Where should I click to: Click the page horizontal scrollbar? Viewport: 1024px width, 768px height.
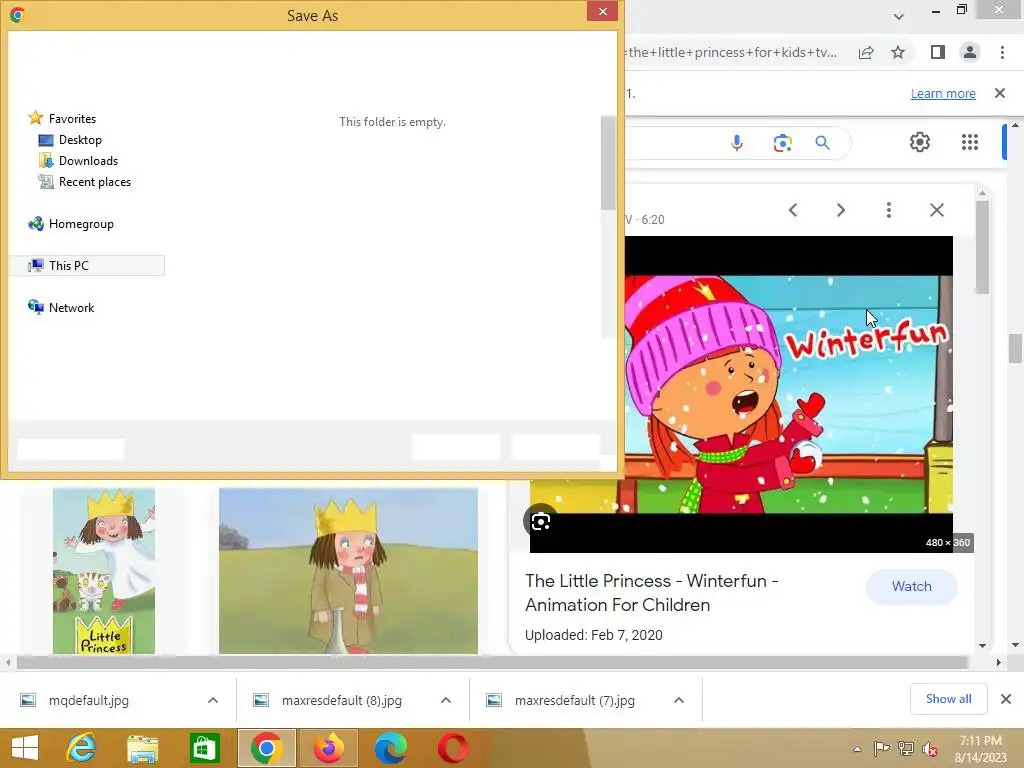(491, 662)
